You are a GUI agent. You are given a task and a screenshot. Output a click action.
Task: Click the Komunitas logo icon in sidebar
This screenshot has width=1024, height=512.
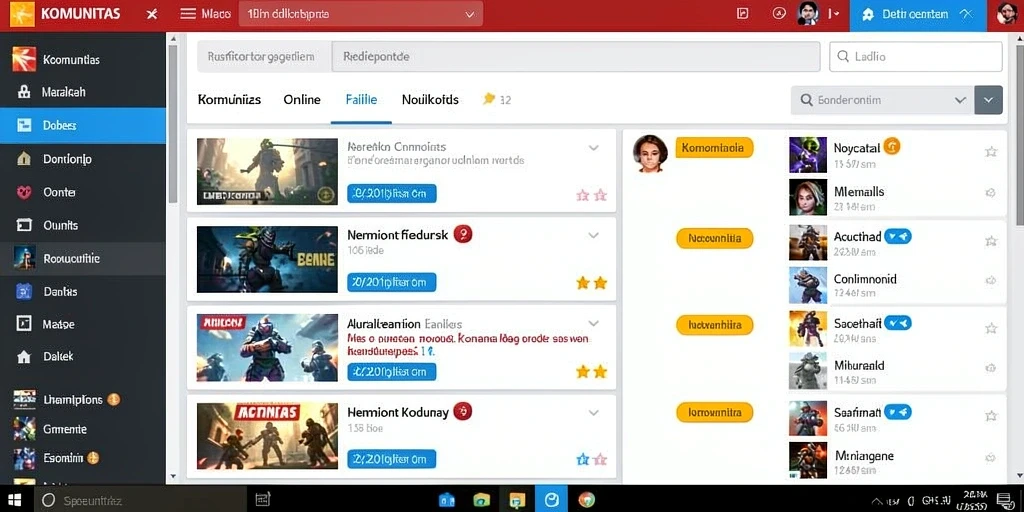(24, 59)
